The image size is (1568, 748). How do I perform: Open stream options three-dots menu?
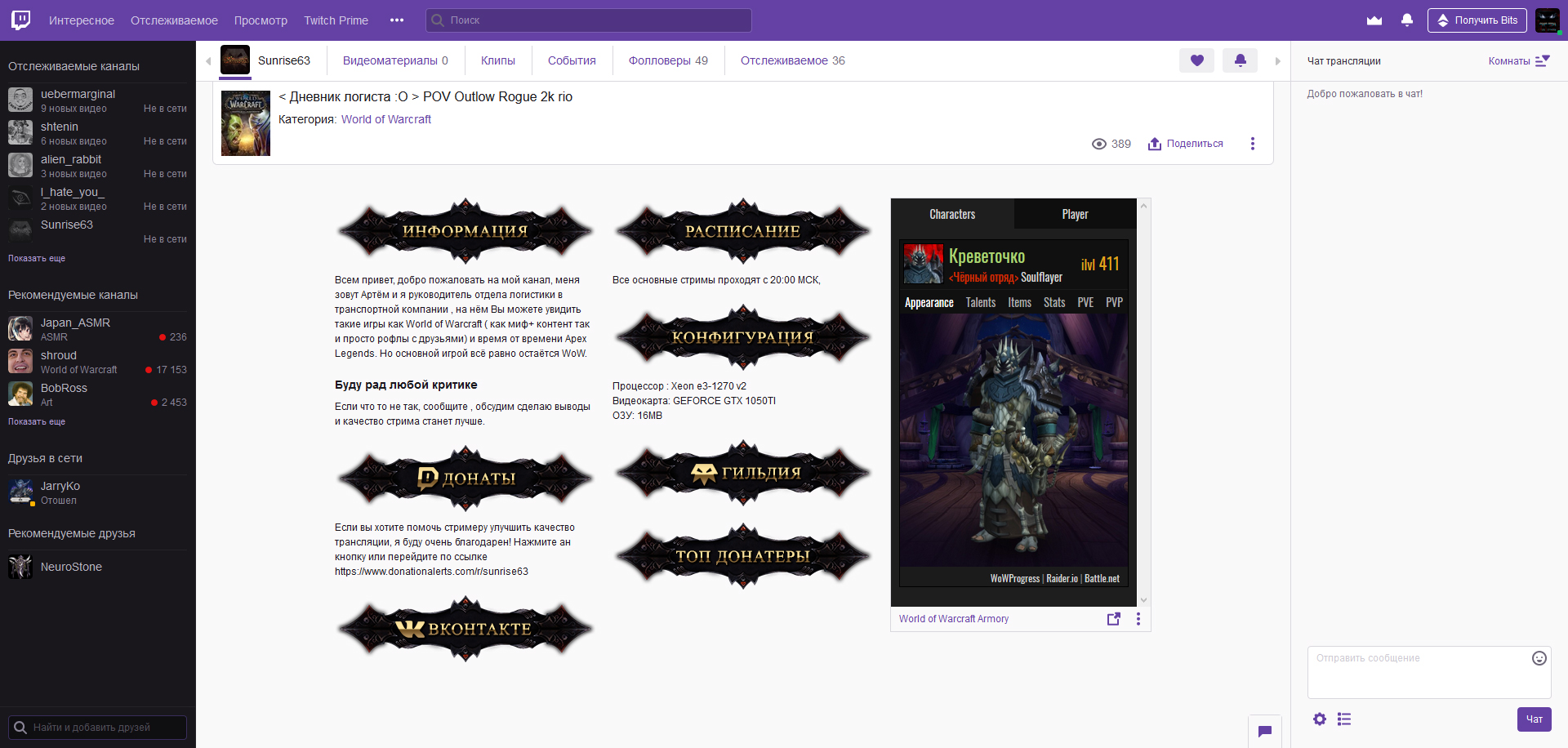coord(1252,144)
